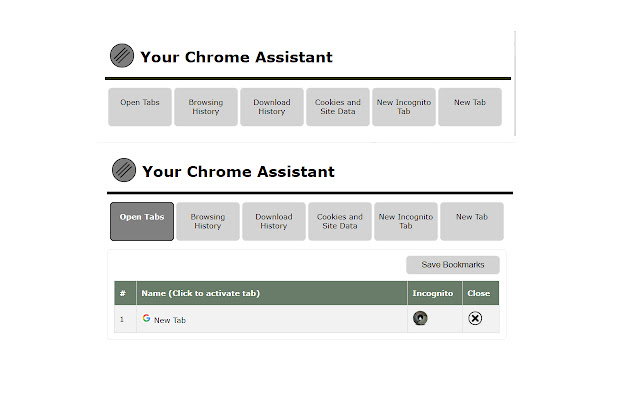
Task: Click New Tab button in the upper panel
Action: pyautogui.click(x=470, y=107)
